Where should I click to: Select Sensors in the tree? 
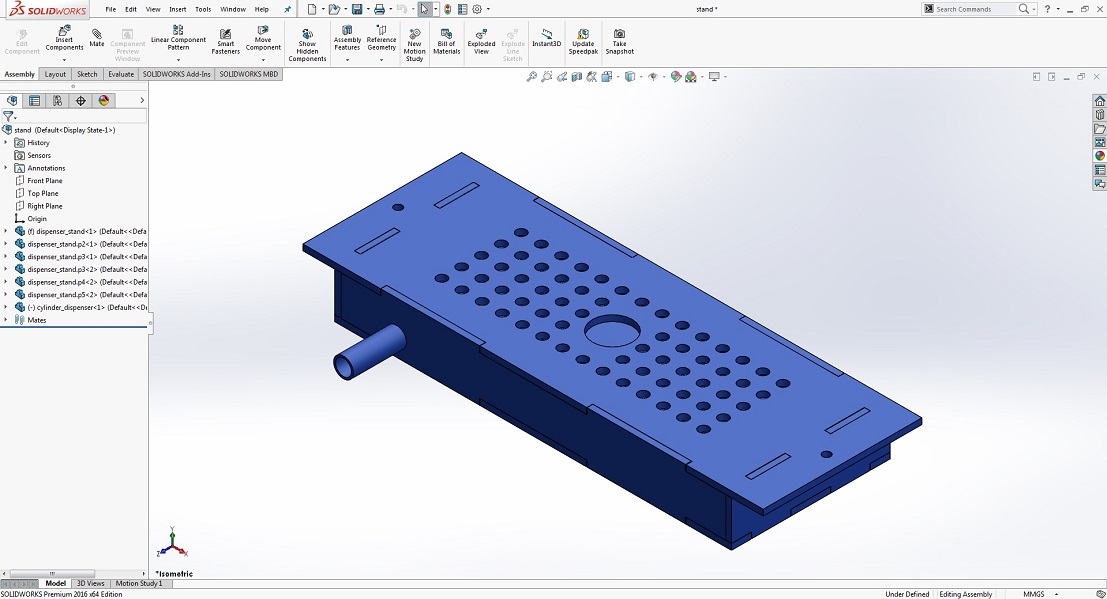39,155
